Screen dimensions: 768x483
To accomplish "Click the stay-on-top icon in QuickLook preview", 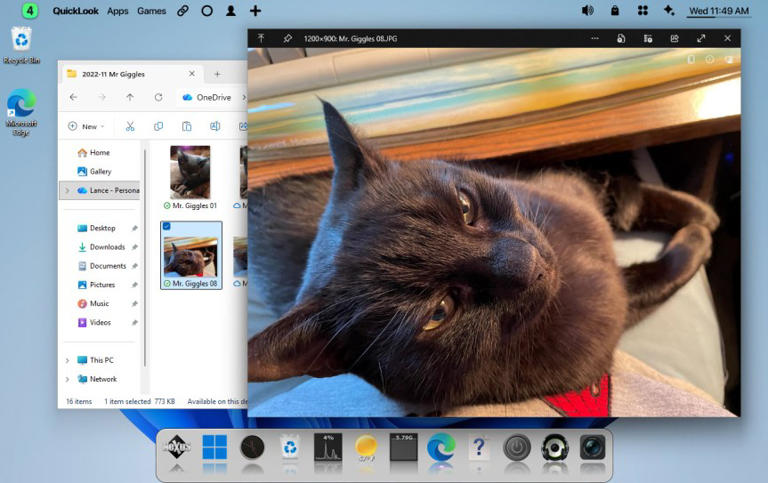I will (x=261, y=38).
